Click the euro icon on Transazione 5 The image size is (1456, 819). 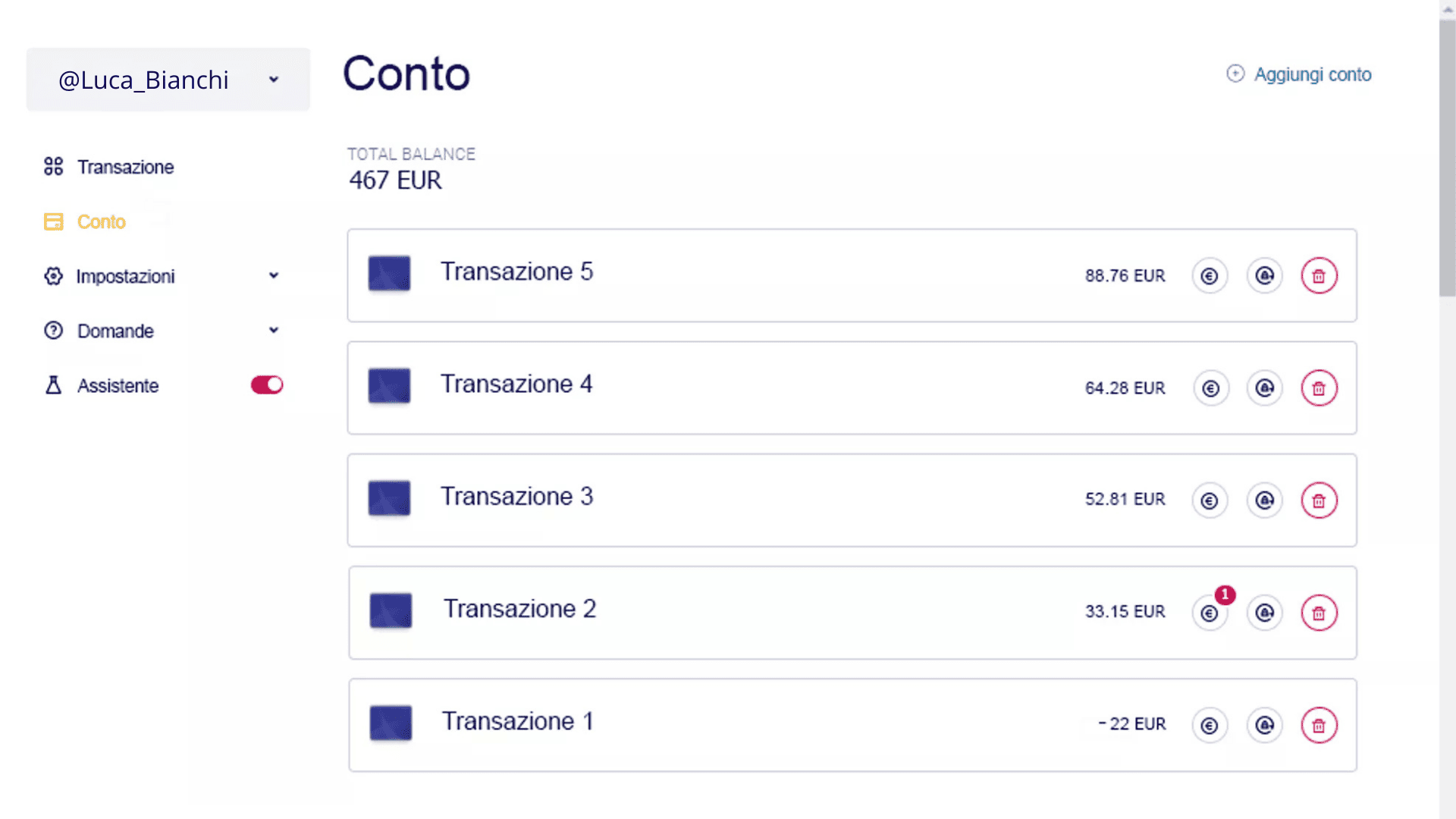(x=1210, y=276)
